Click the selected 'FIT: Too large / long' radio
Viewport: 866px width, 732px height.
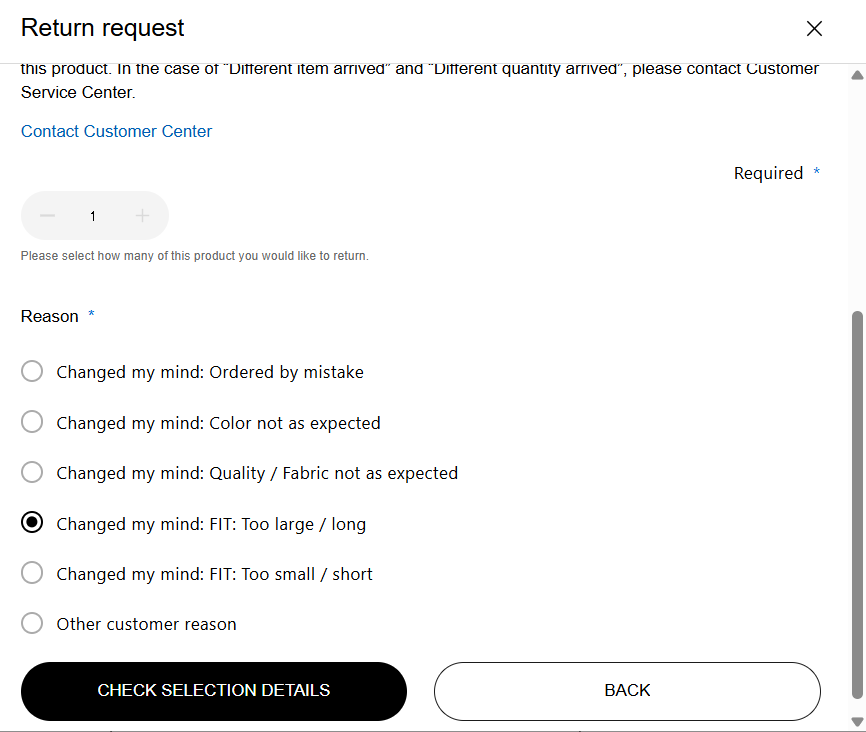32,523
